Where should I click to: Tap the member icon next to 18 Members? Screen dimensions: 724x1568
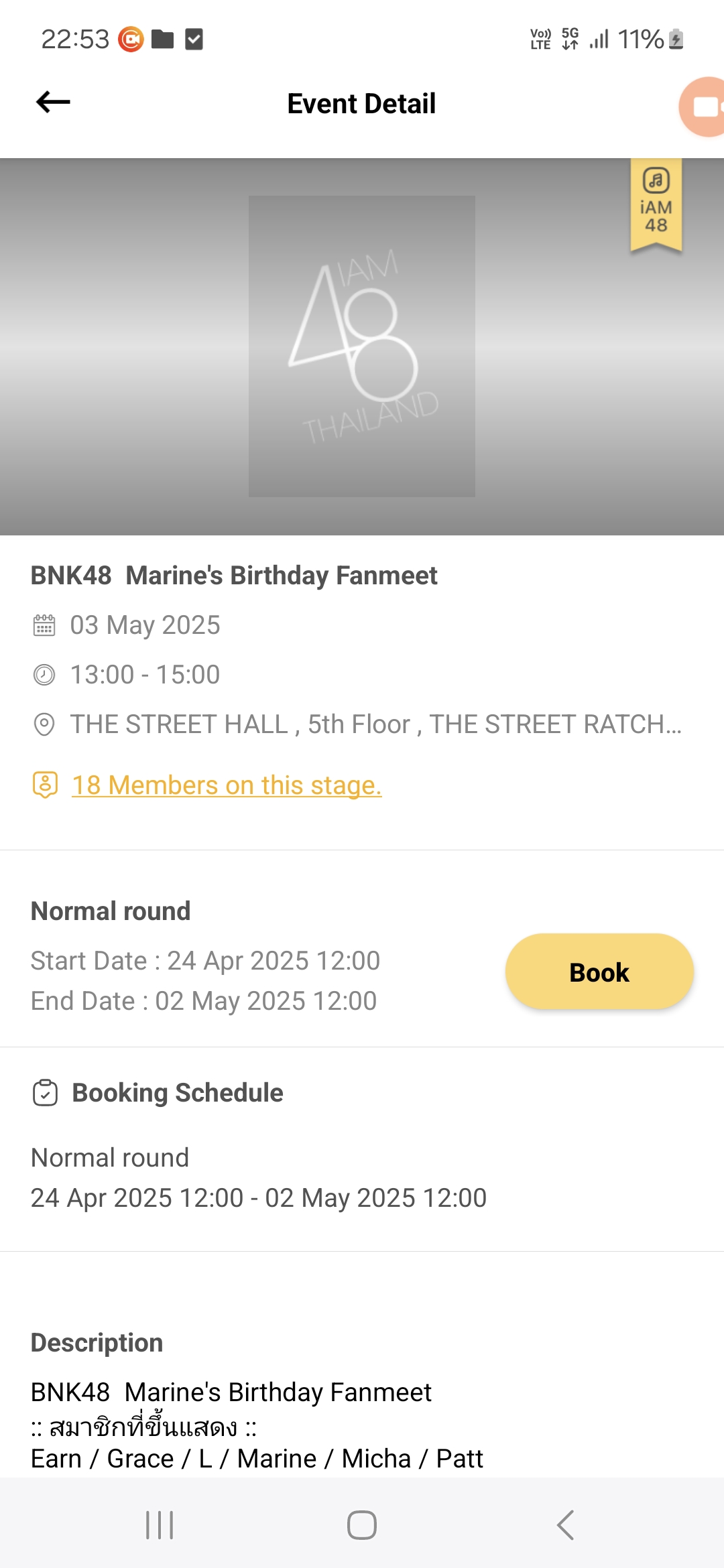click(x=45, y=785)
